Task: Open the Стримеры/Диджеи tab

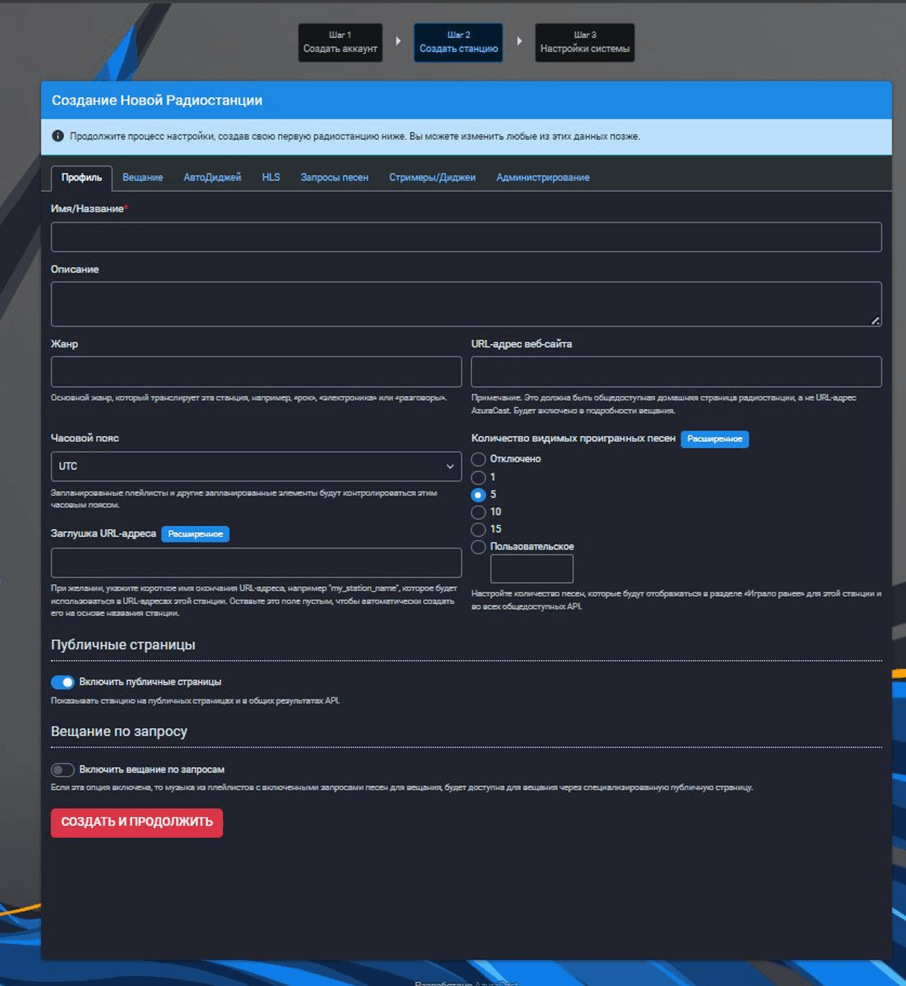Action: pyautogui.click(x=432, y=177)
